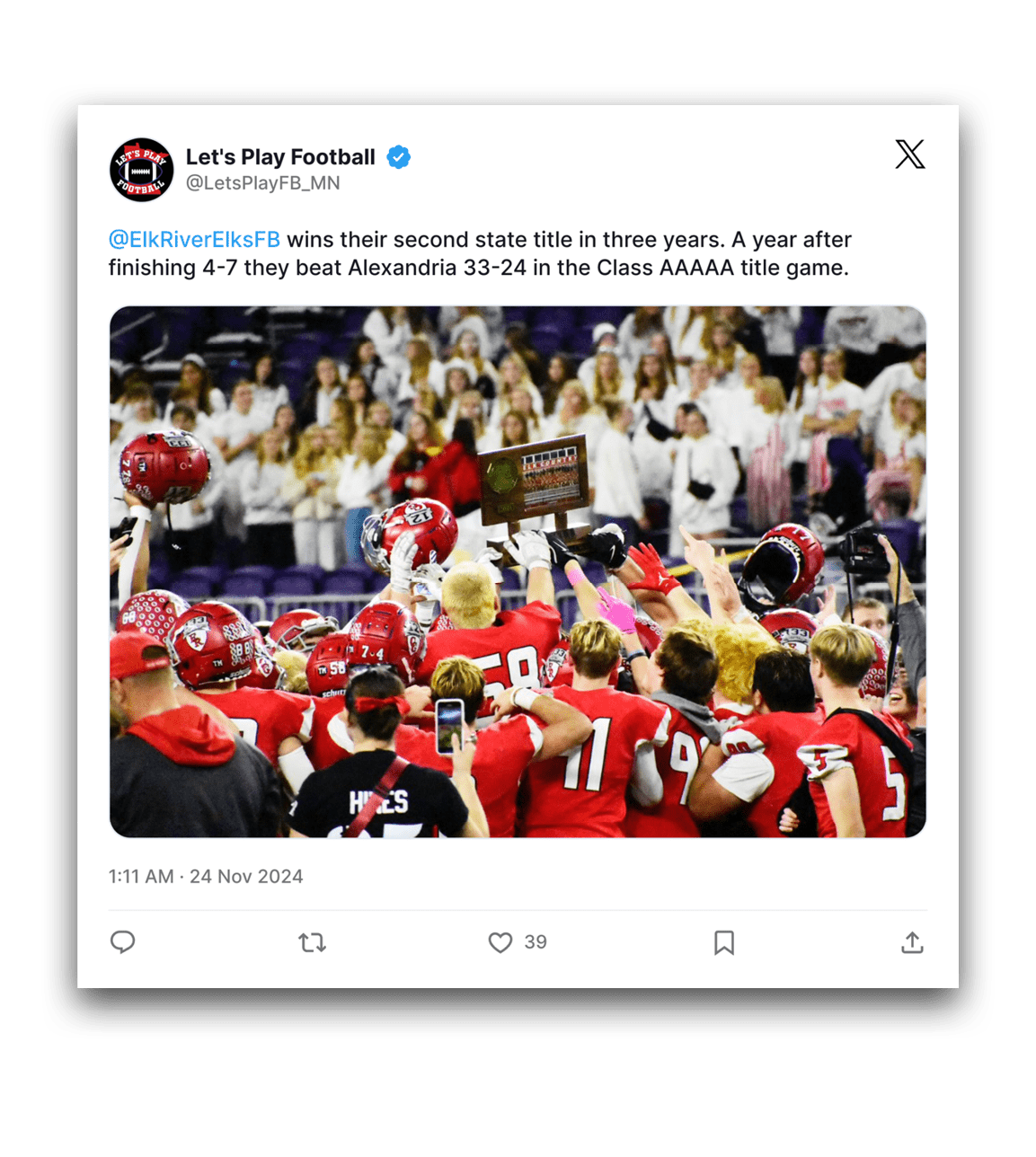The width and height of the screenshot is (1036, 1157).
Task: Open the championship celebration photo
Action: tap(518, 572)
